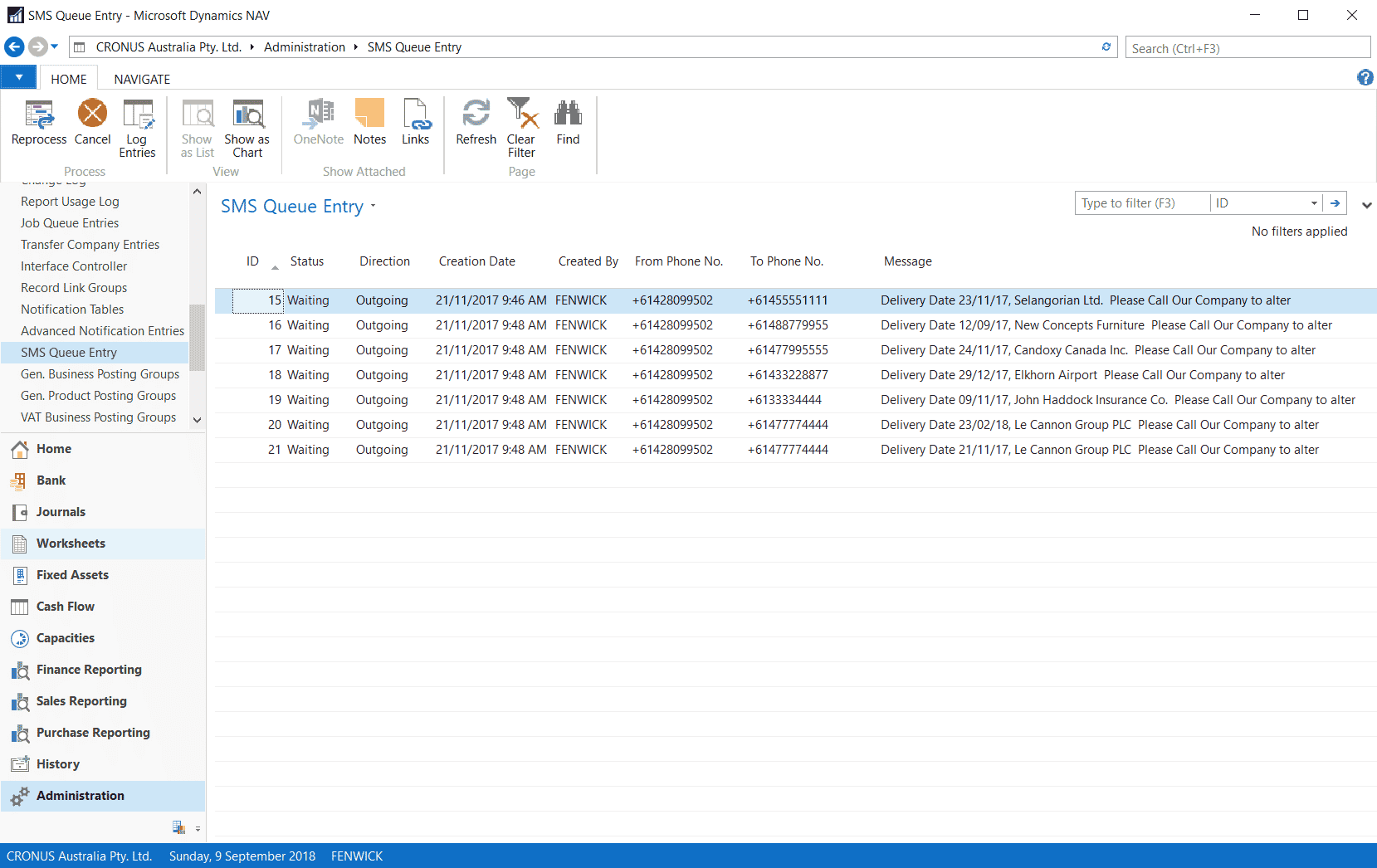Expand Administration breadcrumb arrow

tap(356, 47)
